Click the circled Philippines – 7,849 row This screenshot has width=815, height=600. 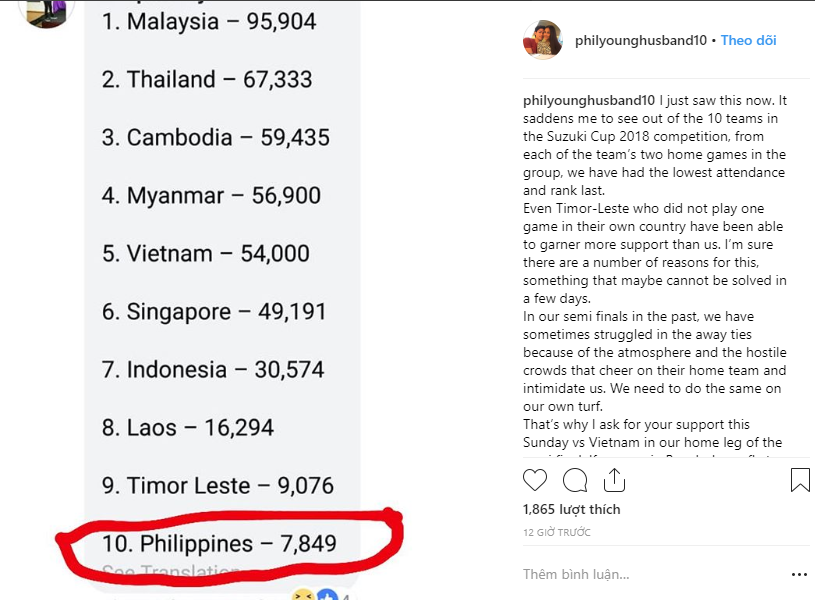point(219,544)
